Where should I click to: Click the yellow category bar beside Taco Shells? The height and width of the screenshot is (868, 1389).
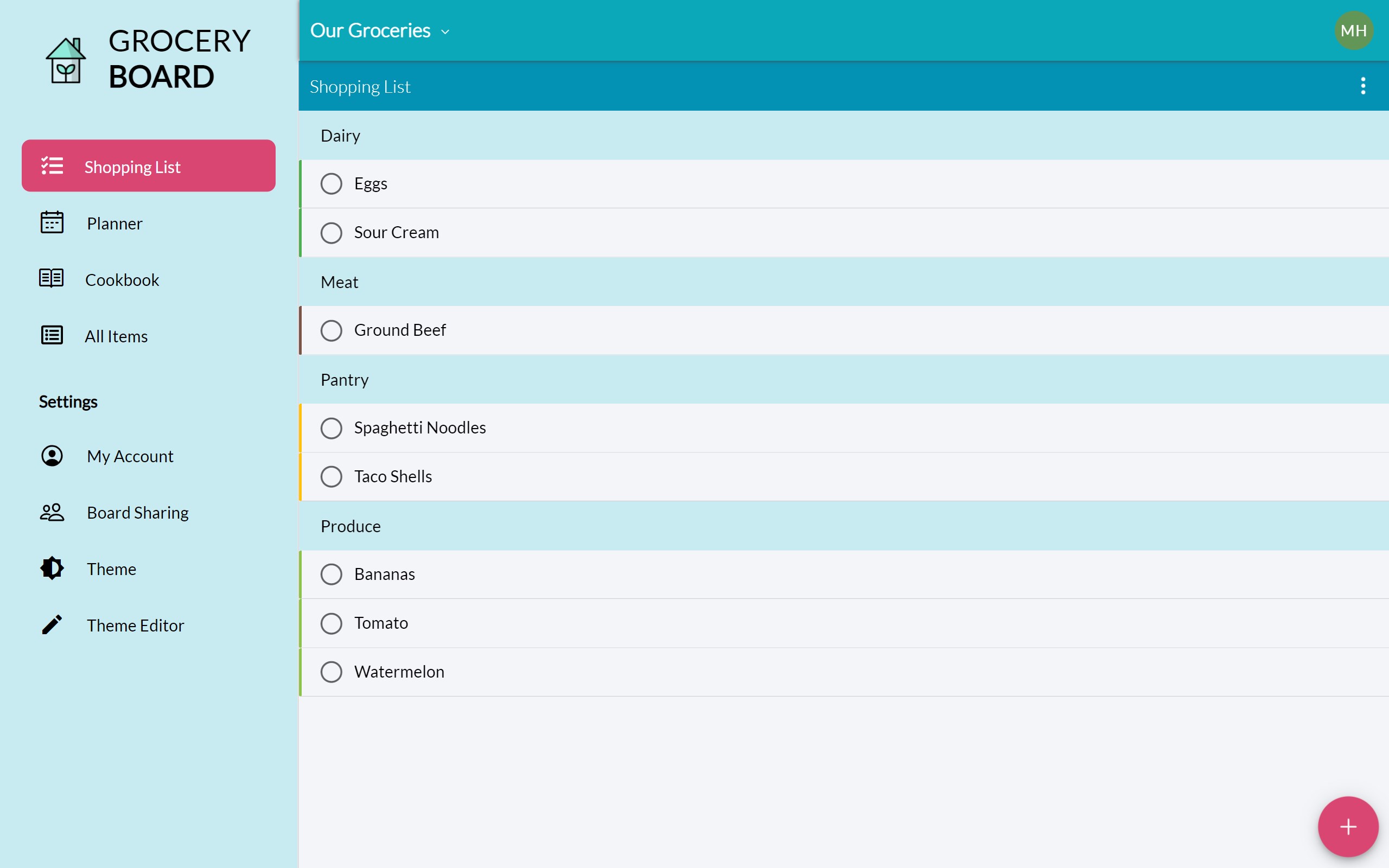pos(300,476)
